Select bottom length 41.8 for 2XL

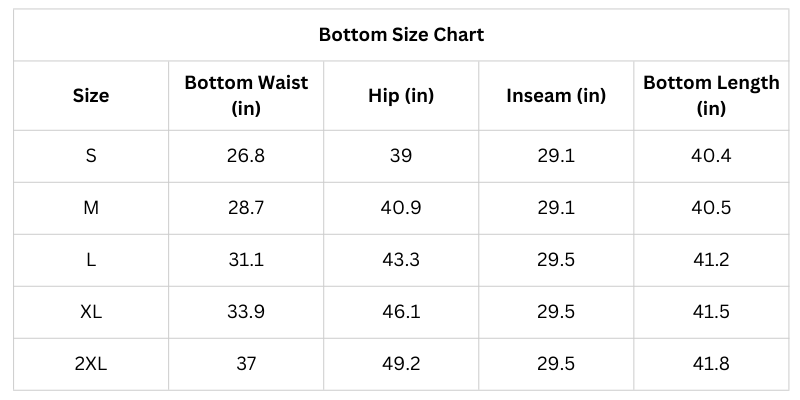[x=711, y=364]
